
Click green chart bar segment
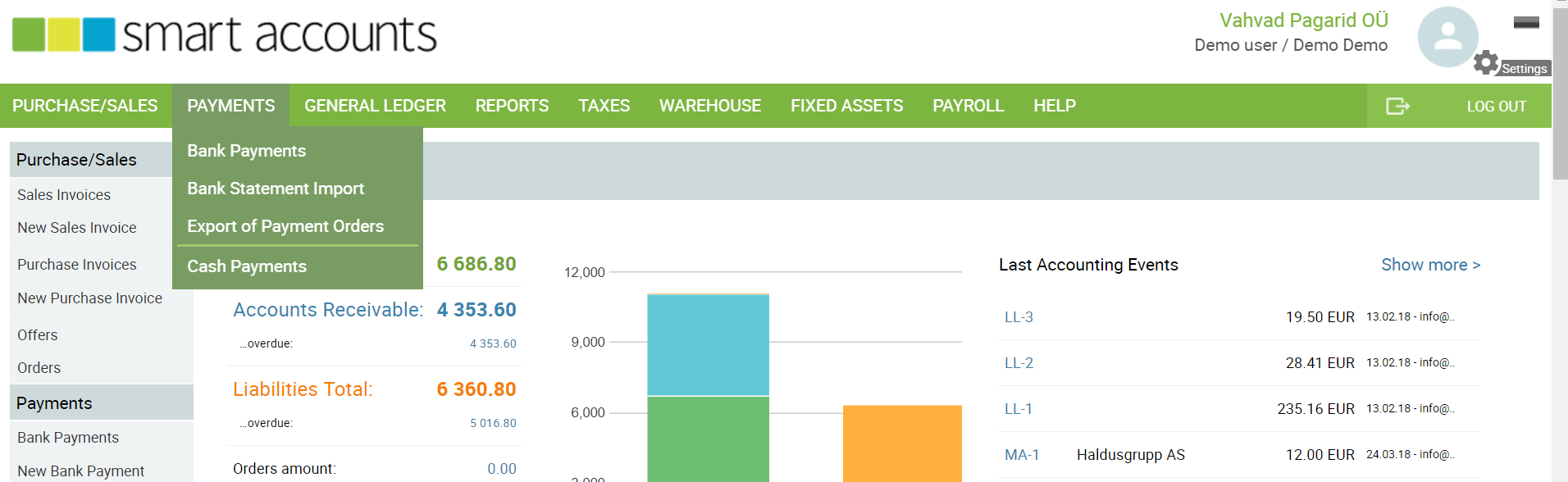708,439
